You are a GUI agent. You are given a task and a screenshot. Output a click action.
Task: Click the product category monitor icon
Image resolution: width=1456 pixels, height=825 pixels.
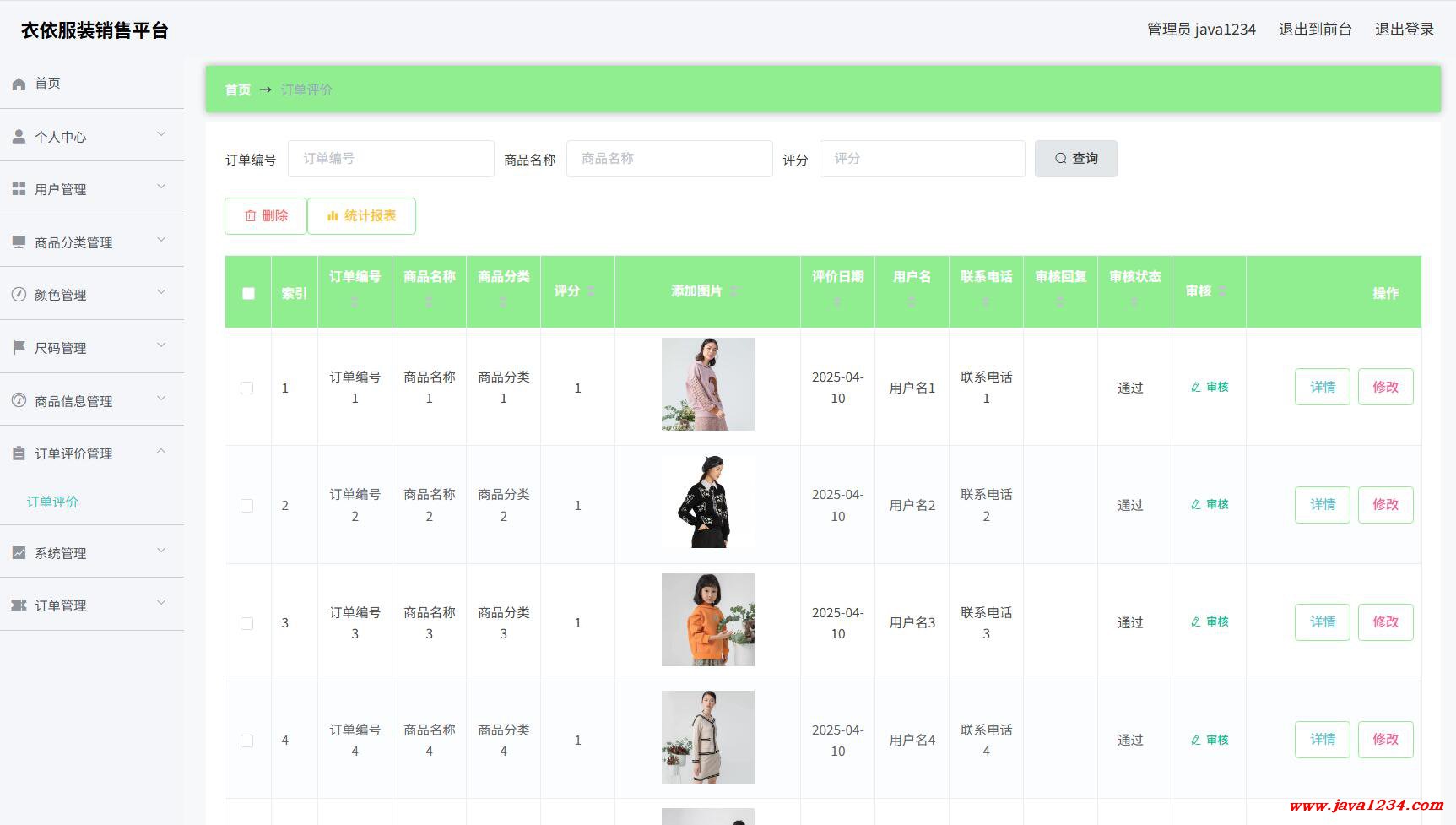(x=19, y=242)
